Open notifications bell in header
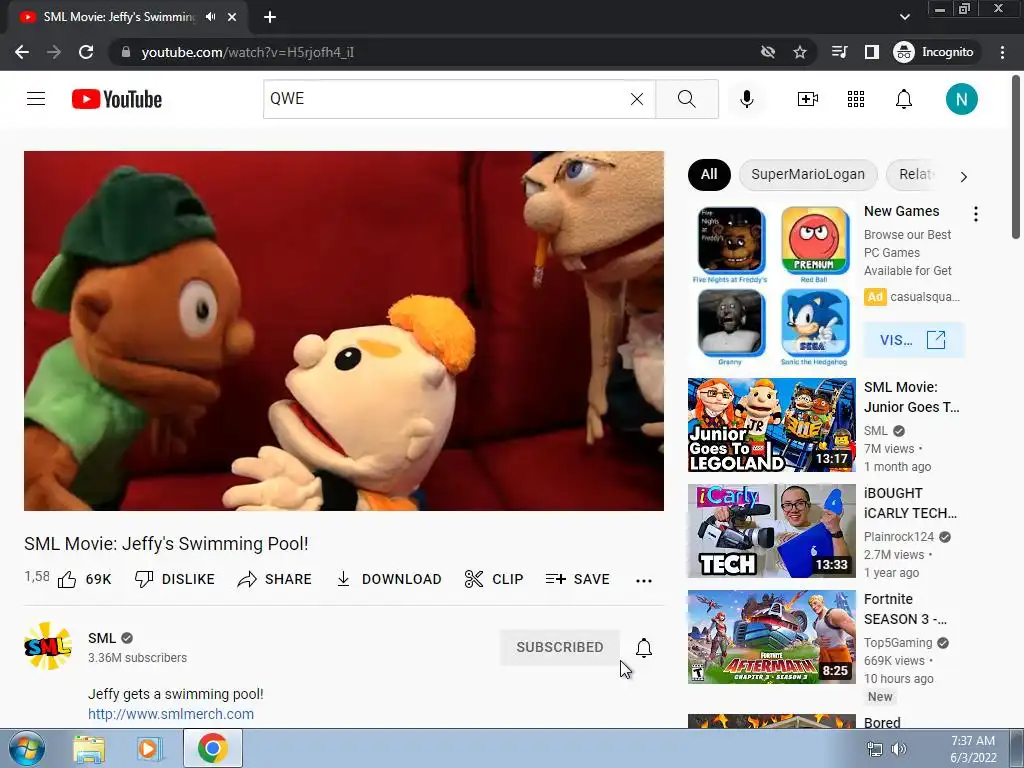 (x=904, y=99)
